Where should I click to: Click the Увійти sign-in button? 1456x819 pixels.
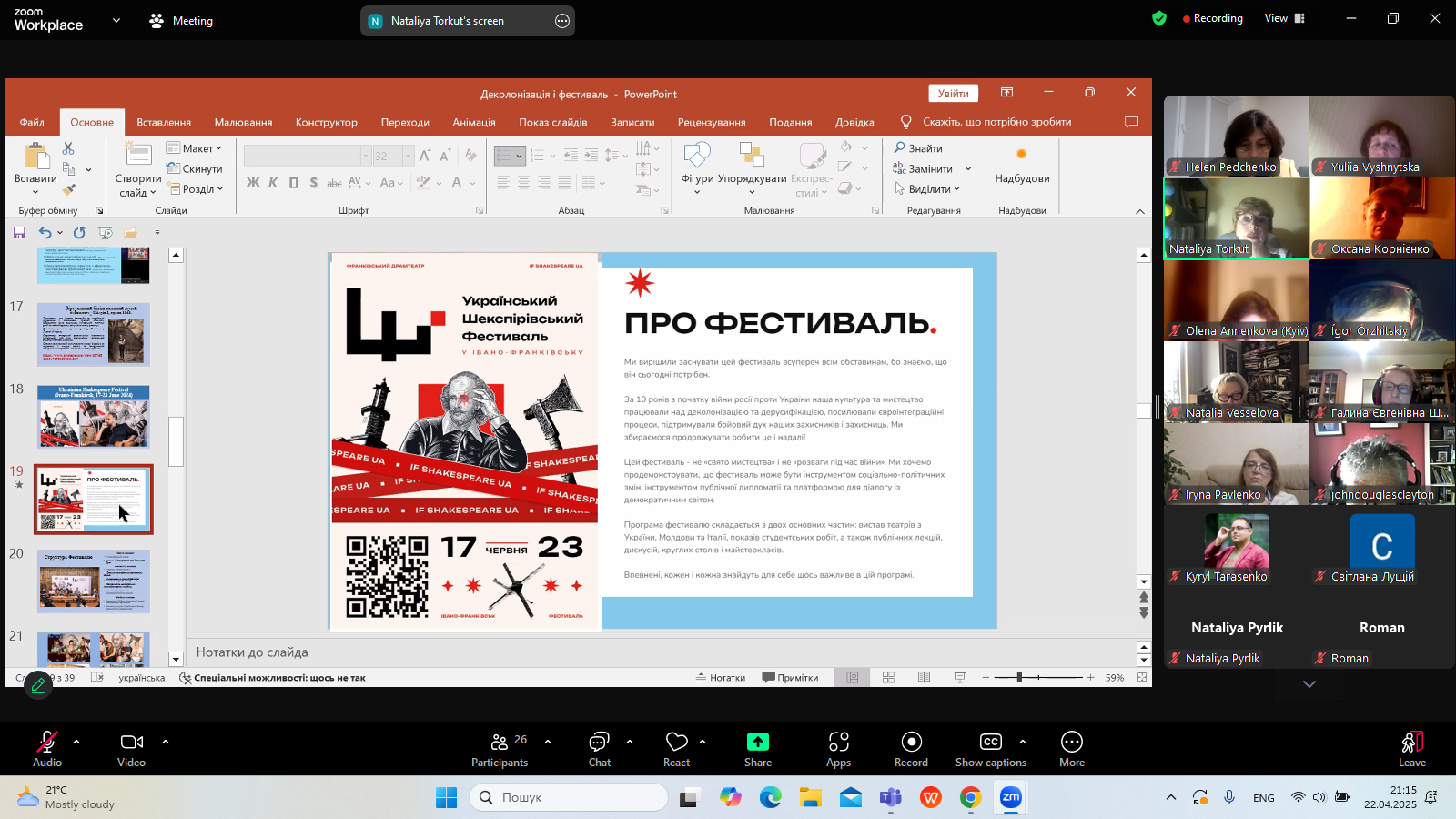(x=953, y=94)
